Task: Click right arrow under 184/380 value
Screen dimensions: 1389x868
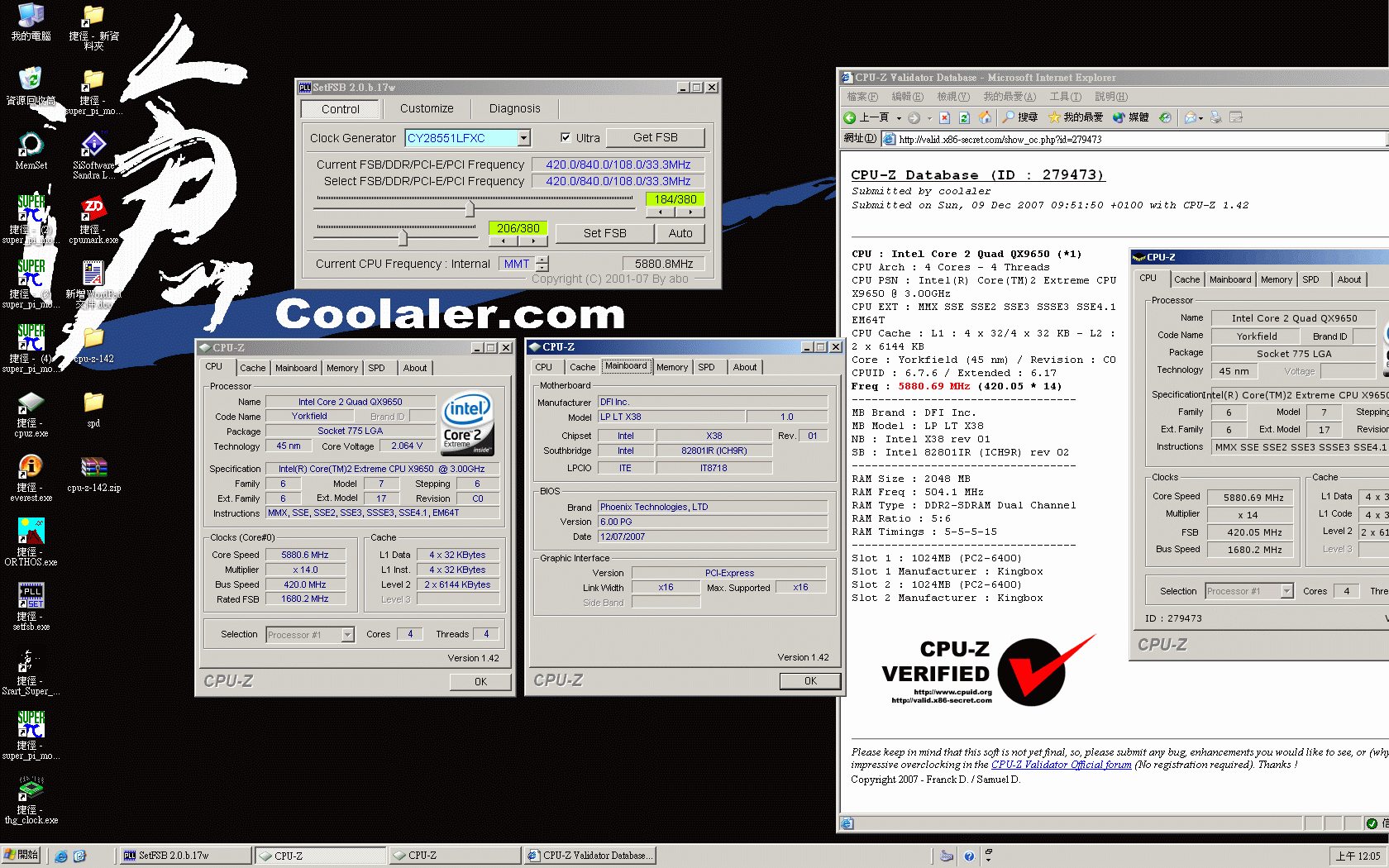Action: point(690,212)
